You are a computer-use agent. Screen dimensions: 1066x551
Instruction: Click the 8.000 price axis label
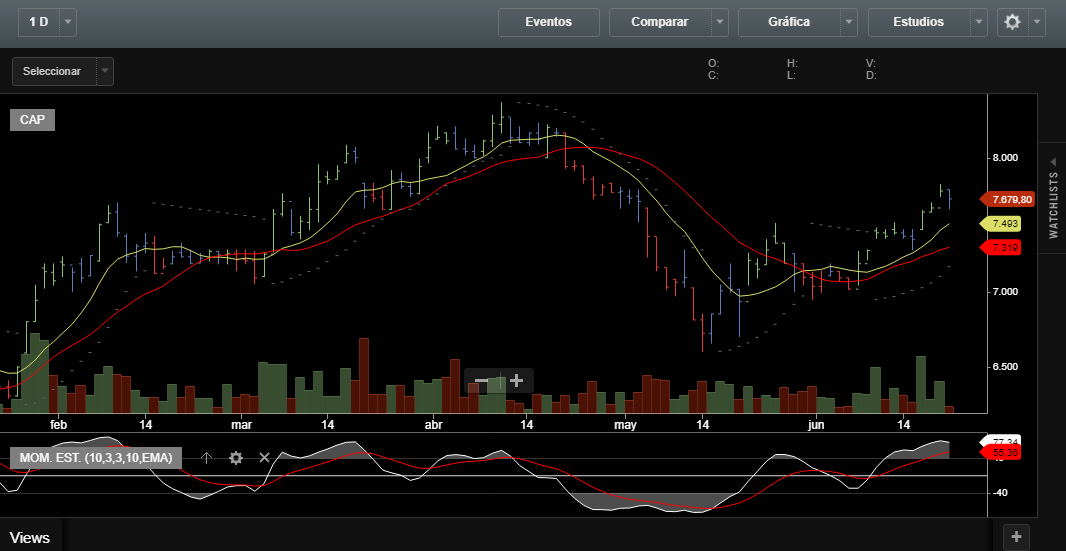pyautogui.click(x=1003, y=158)
